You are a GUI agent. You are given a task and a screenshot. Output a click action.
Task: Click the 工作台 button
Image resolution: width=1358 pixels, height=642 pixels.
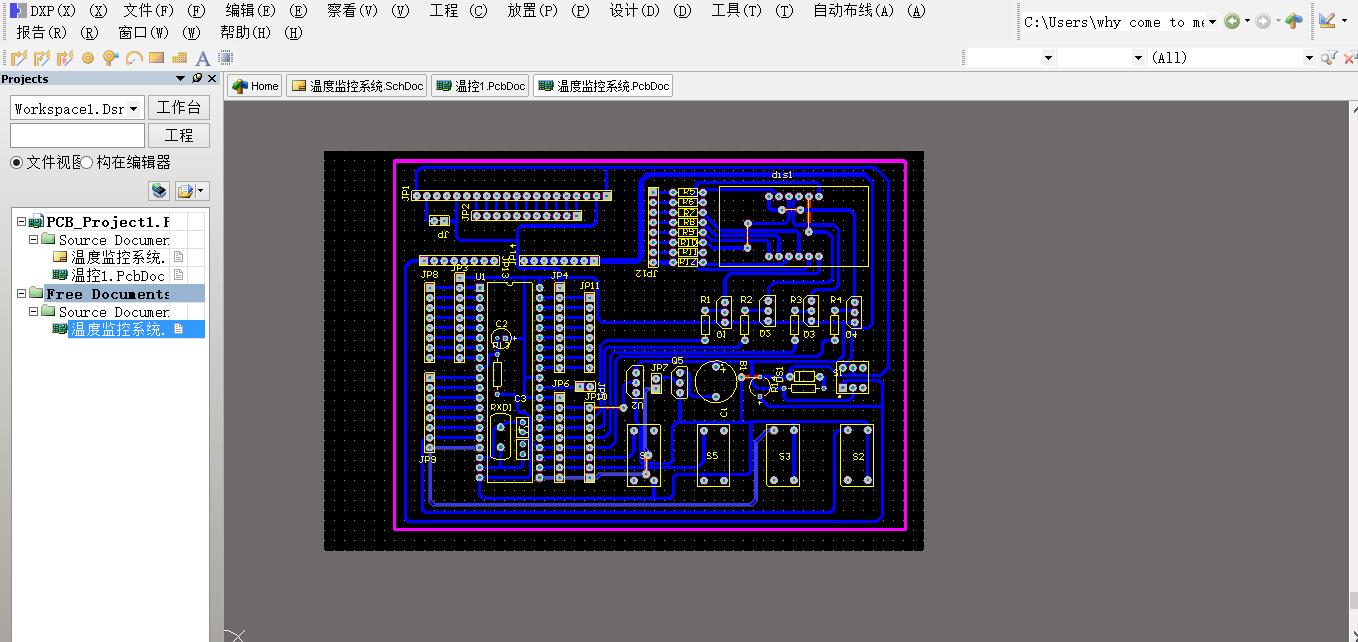pyautogui.click(x=179, y=108)
